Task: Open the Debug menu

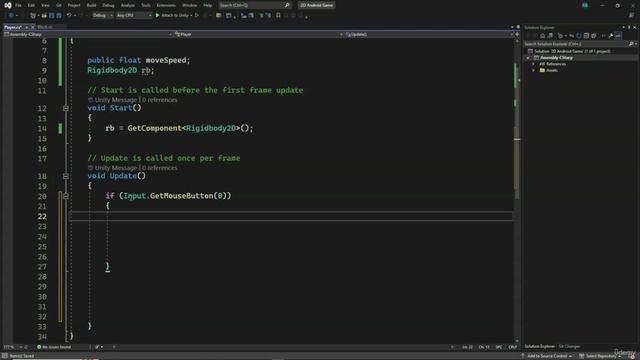Action: coord(108,5)
